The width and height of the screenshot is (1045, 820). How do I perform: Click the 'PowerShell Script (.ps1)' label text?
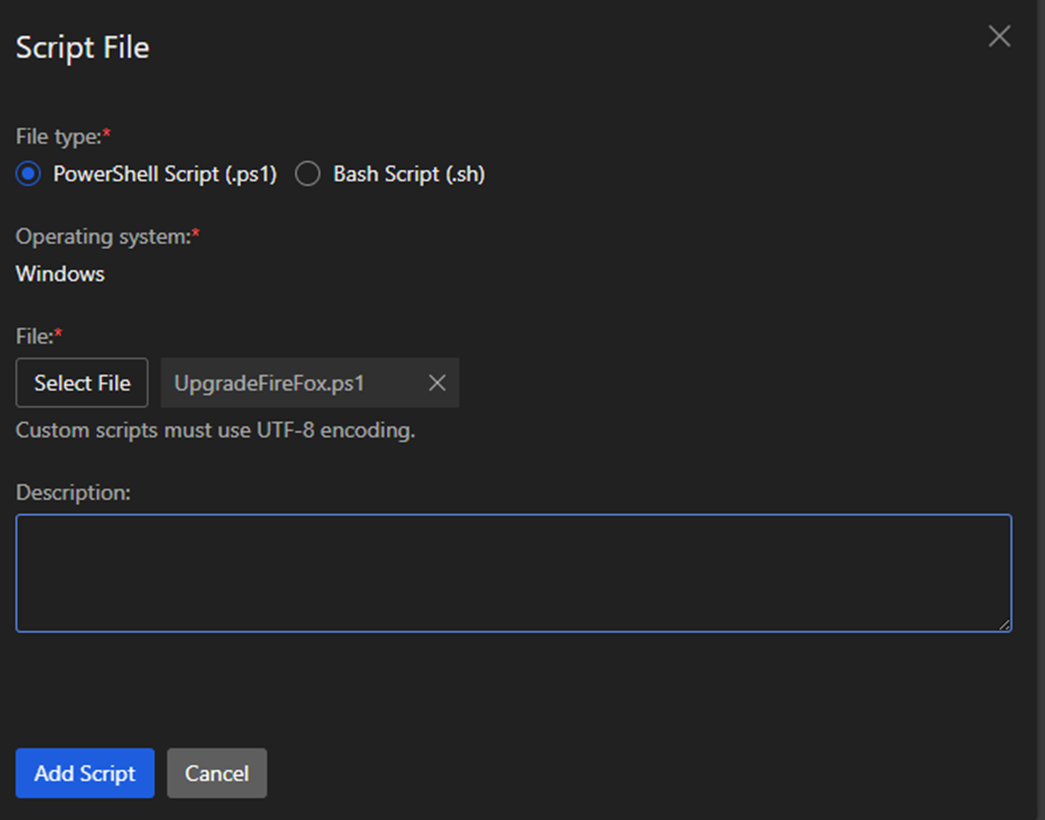click(164, 174)
